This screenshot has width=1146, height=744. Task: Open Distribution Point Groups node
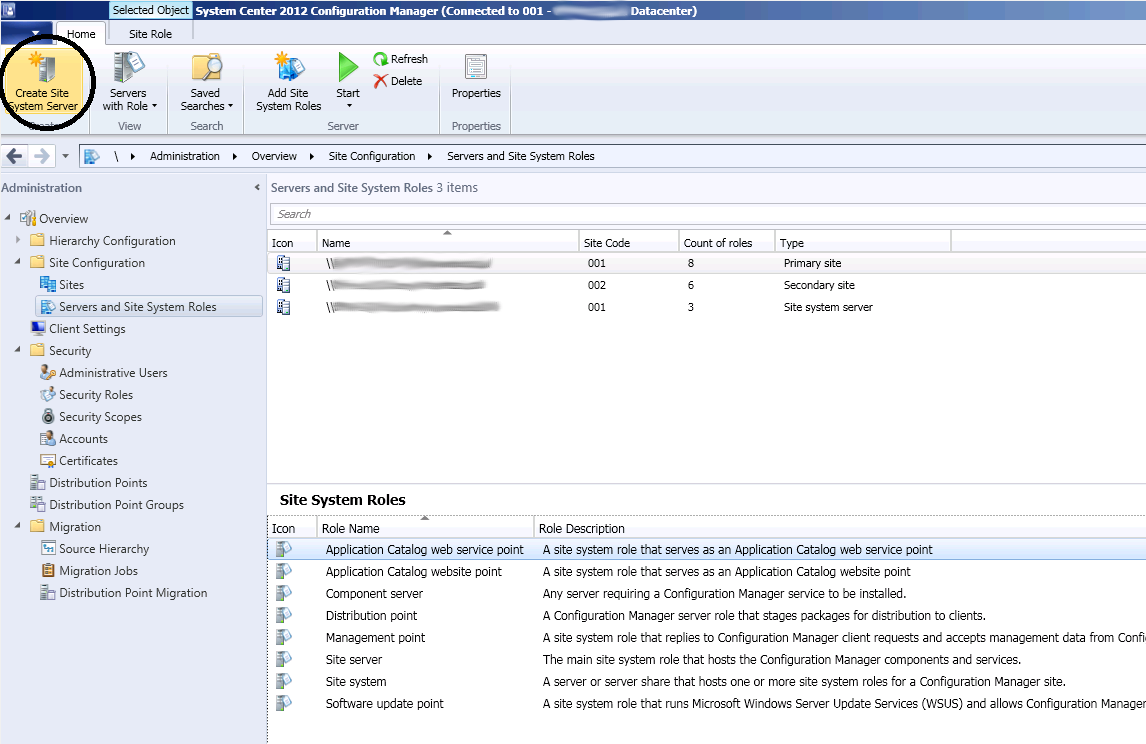pyautogui.click(x=107, y=504)
